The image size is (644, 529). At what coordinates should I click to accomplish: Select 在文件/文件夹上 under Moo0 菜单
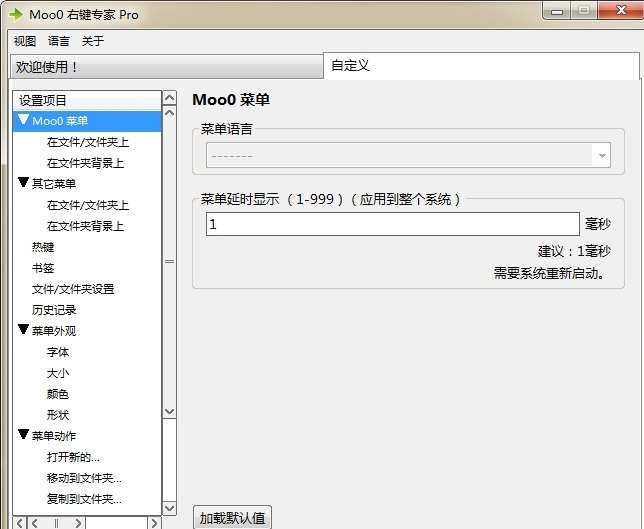coord(88,143)
